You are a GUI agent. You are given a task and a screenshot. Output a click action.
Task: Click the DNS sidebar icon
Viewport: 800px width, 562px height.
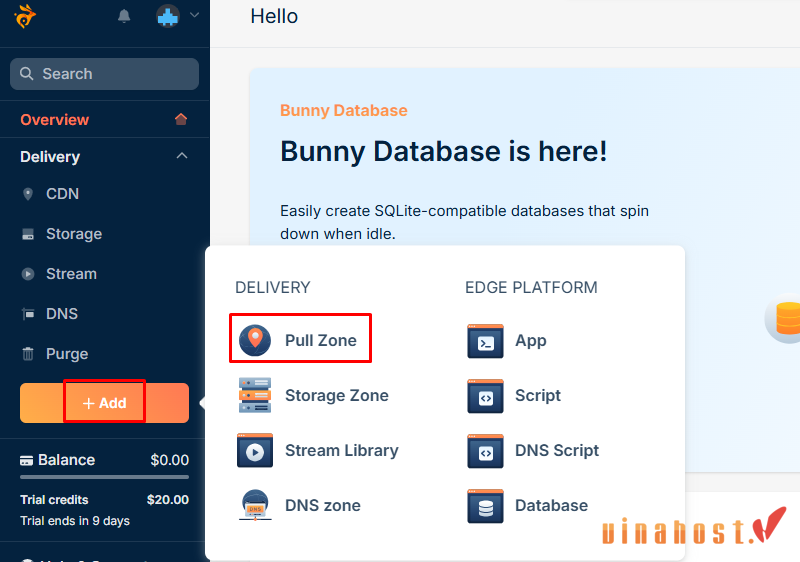pos(28,314)
